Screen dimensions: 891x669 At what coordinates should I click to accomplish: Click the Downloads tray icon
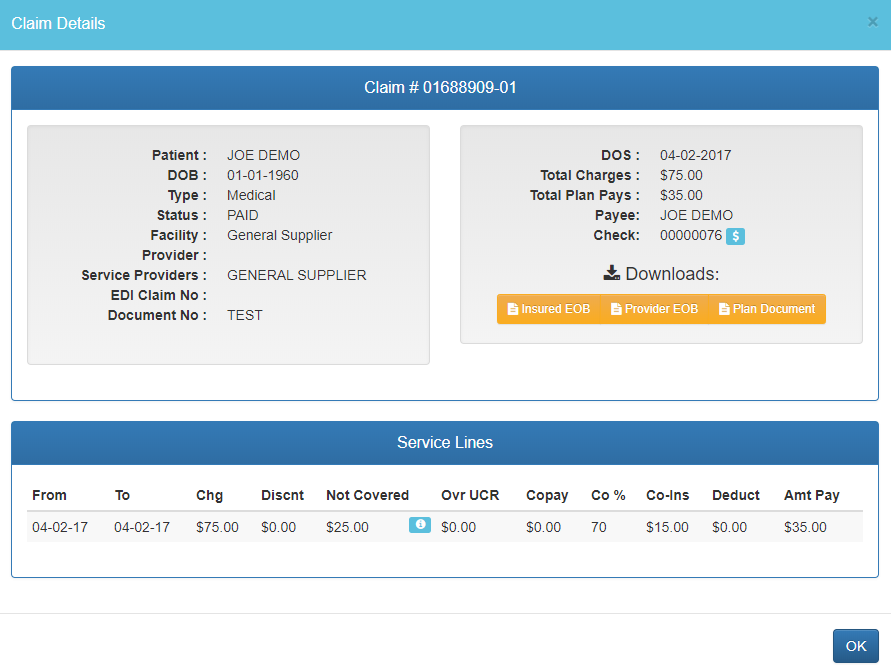tap(611, 273)
